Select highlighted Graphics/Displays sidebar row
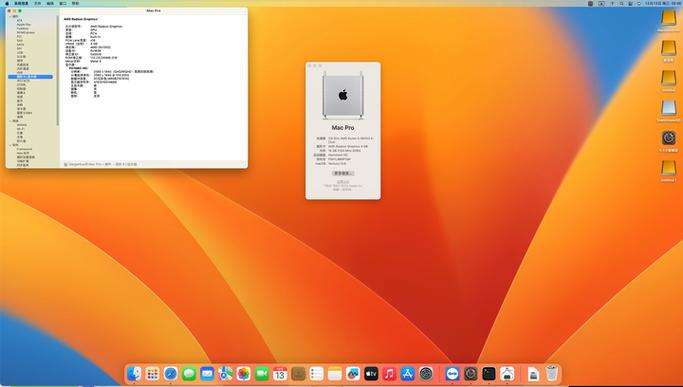The width and height of the screenshot is (683, 387). coord(30,77)
